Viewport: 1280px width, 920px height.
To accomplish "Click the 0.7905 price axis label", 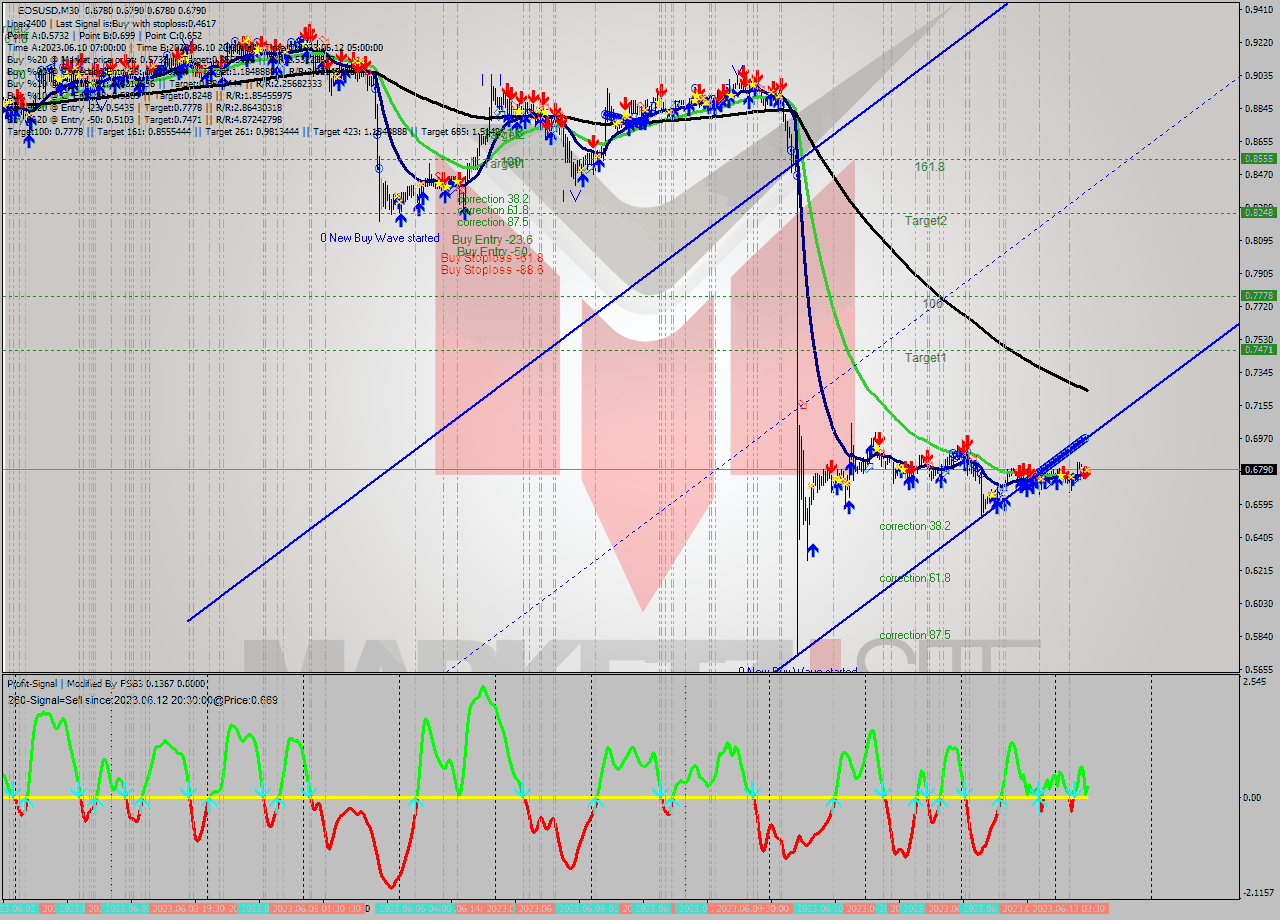I will [1258, 273].
